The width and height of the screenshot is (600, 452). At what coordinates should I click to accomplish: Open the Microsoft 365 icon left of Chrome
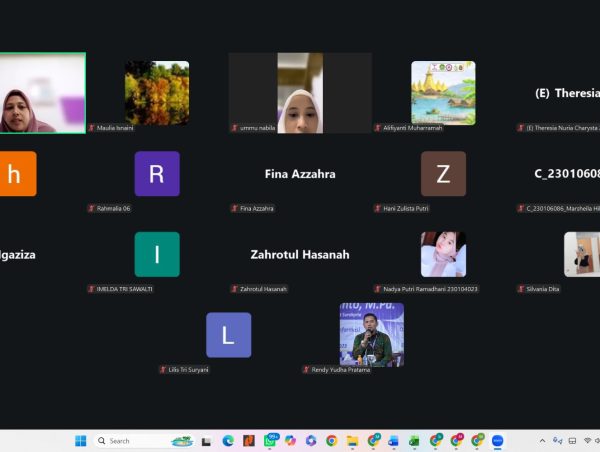(311, 441)
